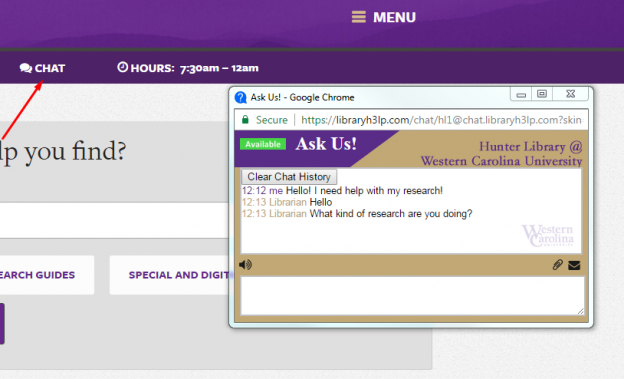
Task: Click the 'Western Carolina University' banner text
Action: [501, 161]
